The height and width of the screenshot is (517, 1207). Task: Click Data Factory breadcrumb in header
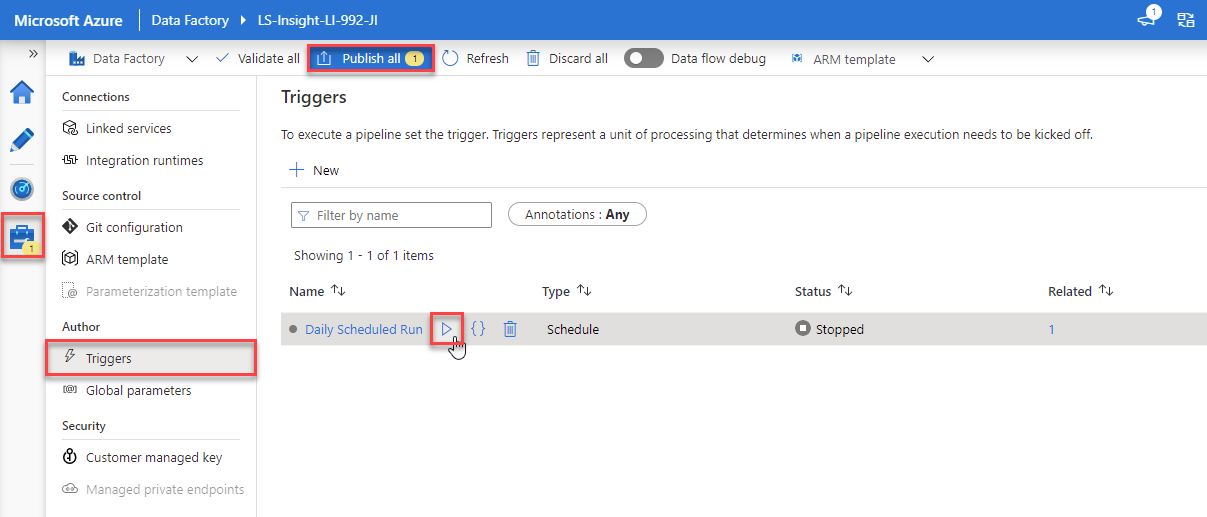pos(190,20)
